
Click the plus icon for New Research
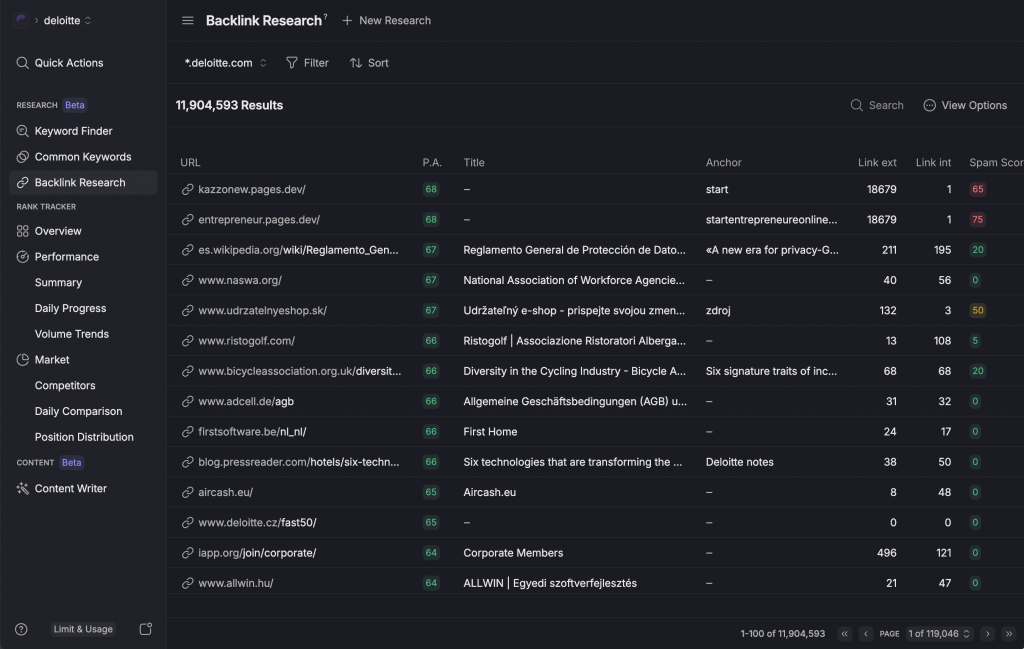347,20
